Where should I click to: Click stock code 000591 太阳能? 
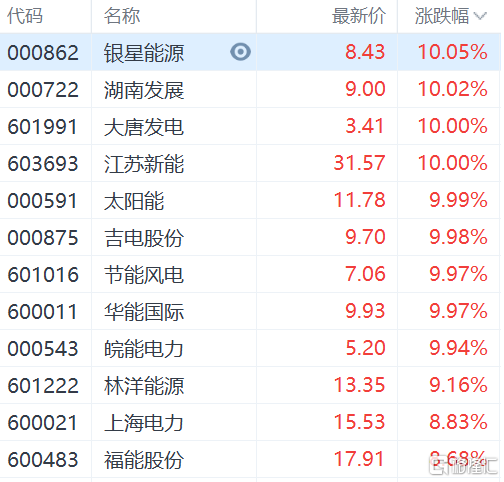coord(42,201)
